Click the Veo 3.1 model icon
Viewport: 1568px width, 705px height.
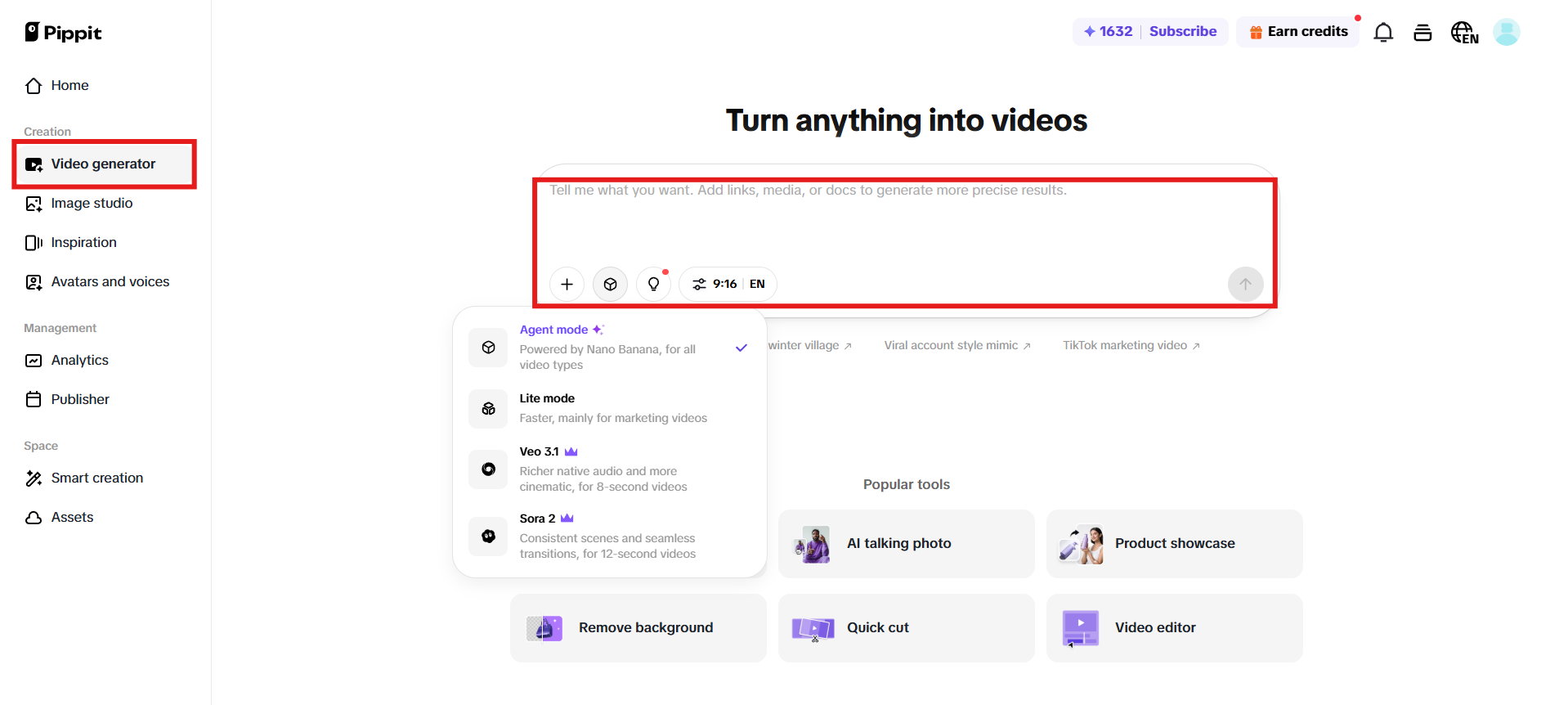pos(488,469)
